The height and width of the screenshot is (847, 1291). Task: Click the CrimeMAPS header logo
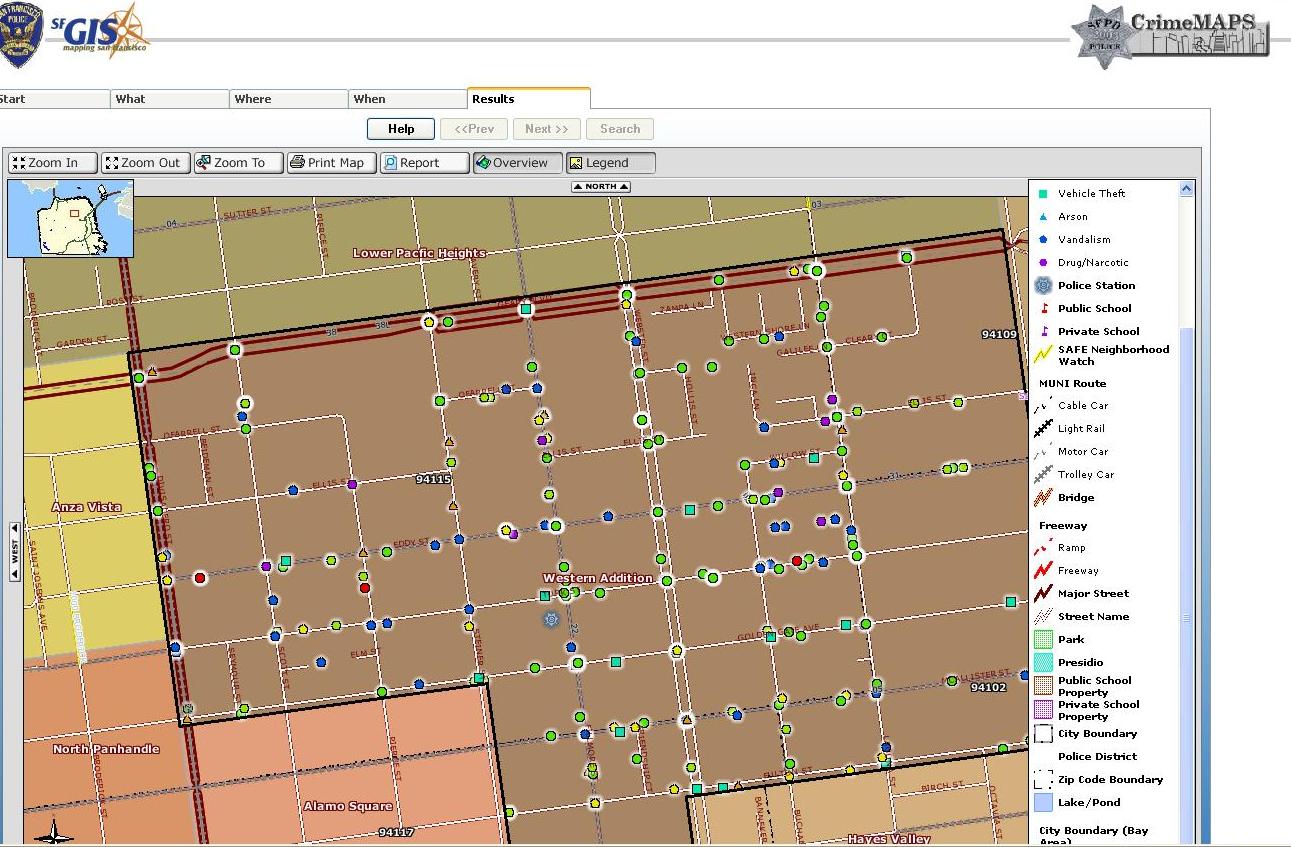click(x=1172, y=35)
